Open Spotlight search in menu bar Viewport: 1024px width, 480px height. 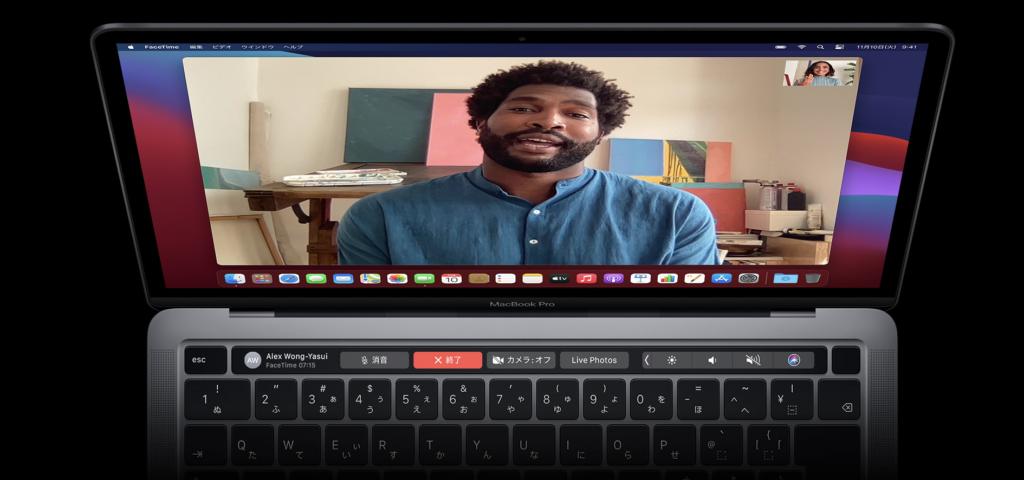820,47
